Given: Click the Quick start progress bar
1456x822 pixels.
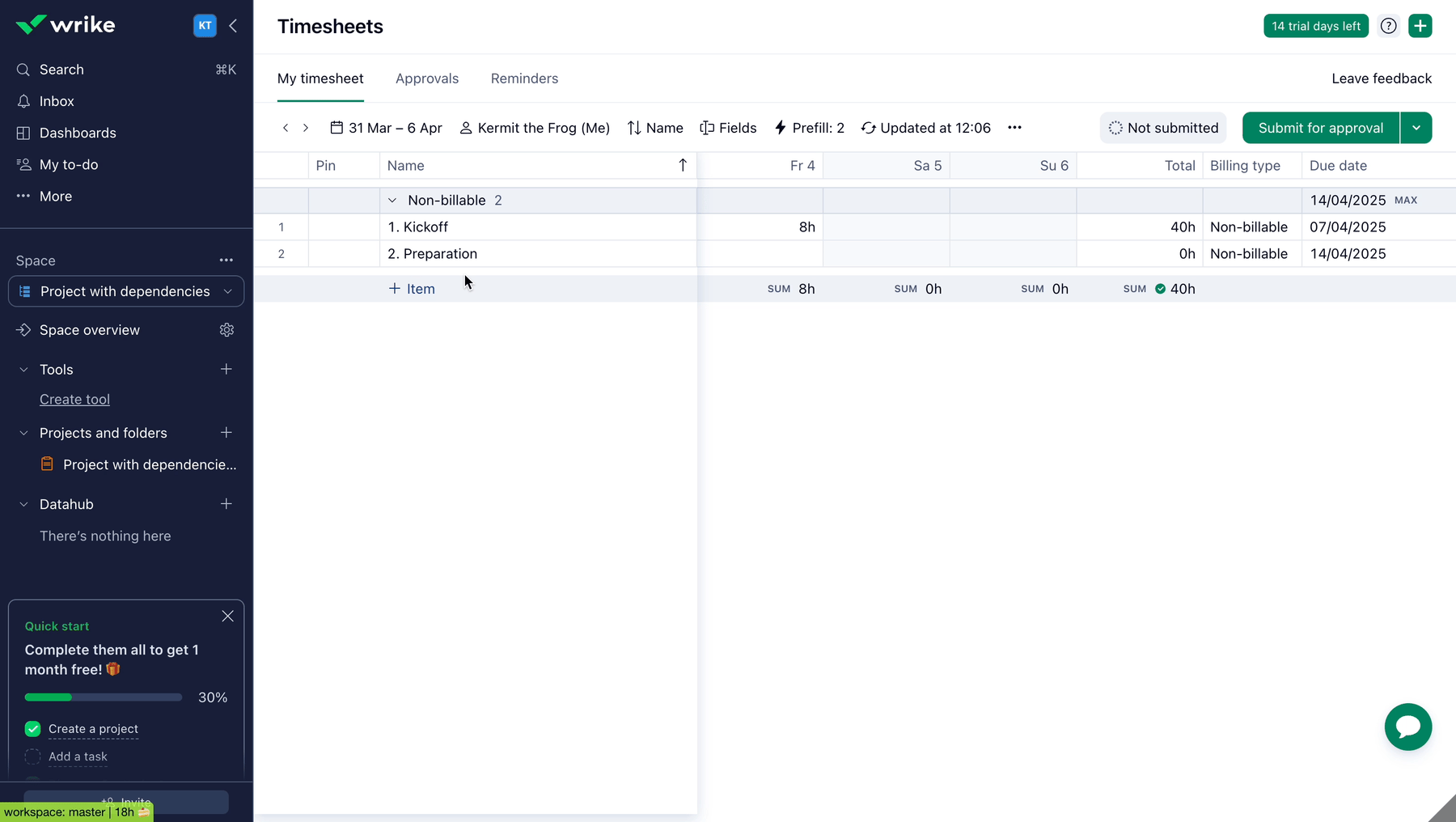Looking at the screenshot, I should point(104,697).
